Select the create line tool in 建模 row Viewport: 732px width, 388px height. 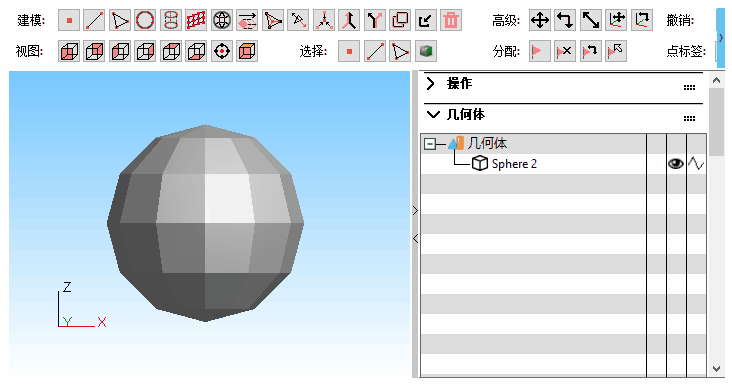point(94,21)
